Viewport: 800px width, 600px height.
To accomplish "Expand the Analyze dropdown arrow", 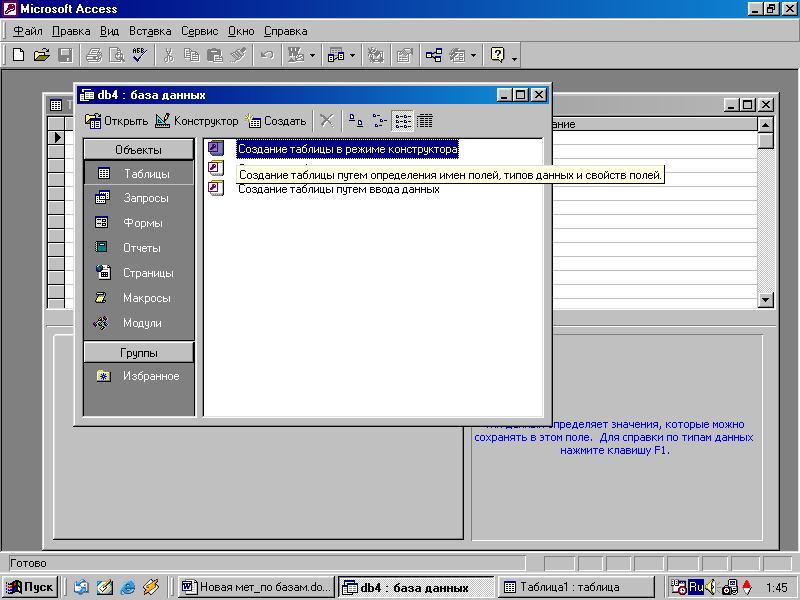I will click(352, 55).
